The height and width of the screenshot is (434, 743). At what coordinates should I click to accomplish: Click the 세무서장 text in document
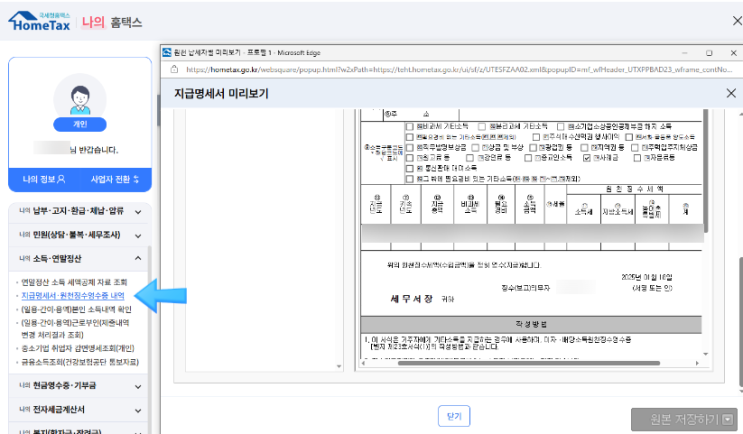(x=411, y=299)
